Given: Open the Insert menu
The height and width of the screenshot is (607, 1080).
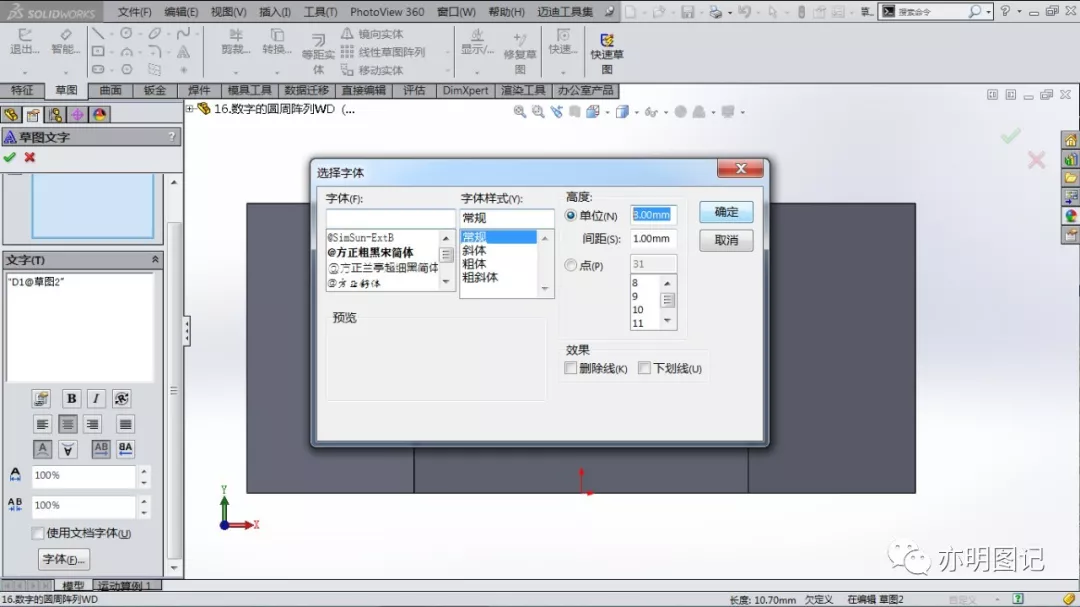Looking at the screenshot, I should (275, 12).
